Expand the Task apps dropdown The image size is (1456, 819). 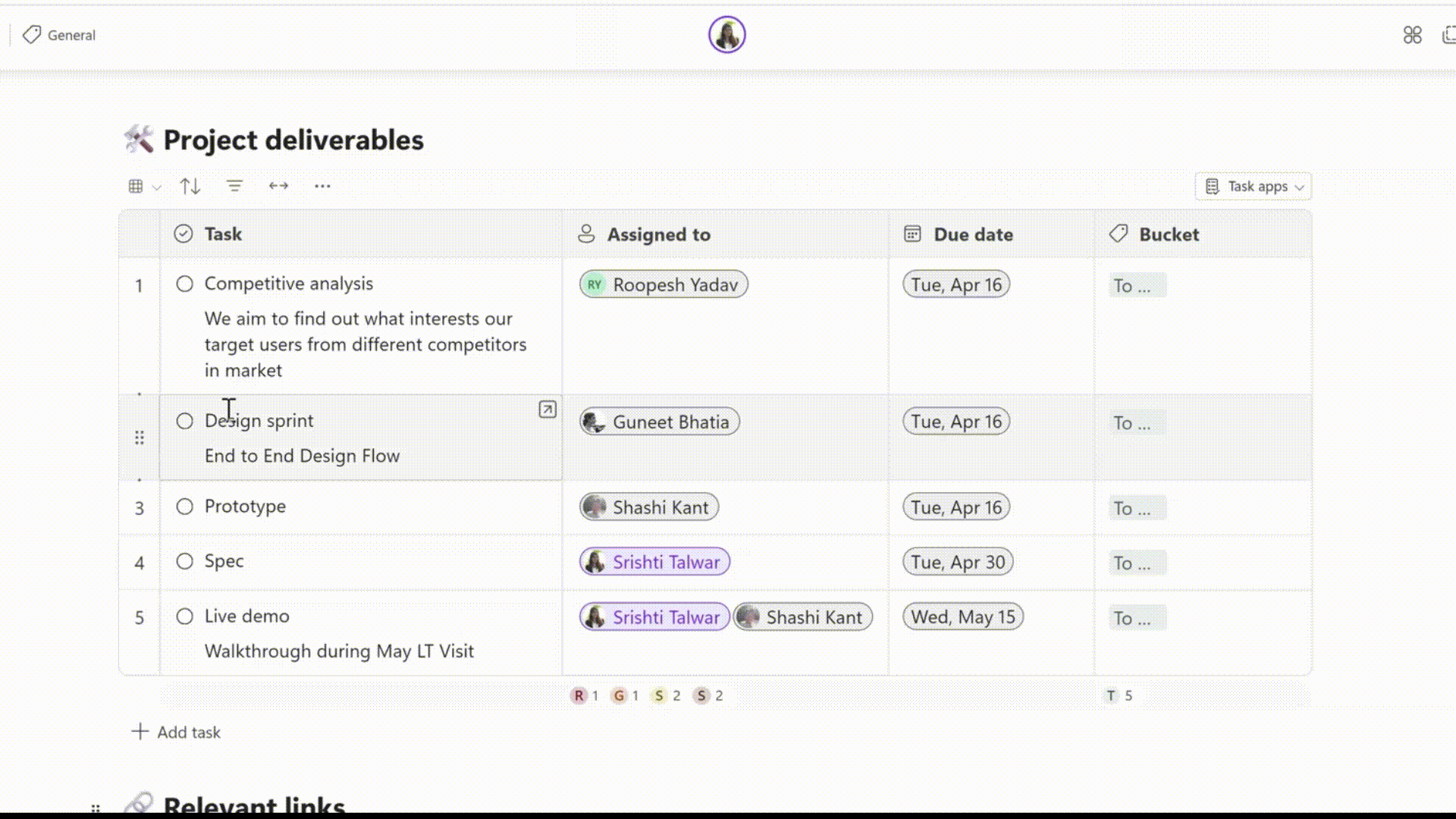point(1254,187)
